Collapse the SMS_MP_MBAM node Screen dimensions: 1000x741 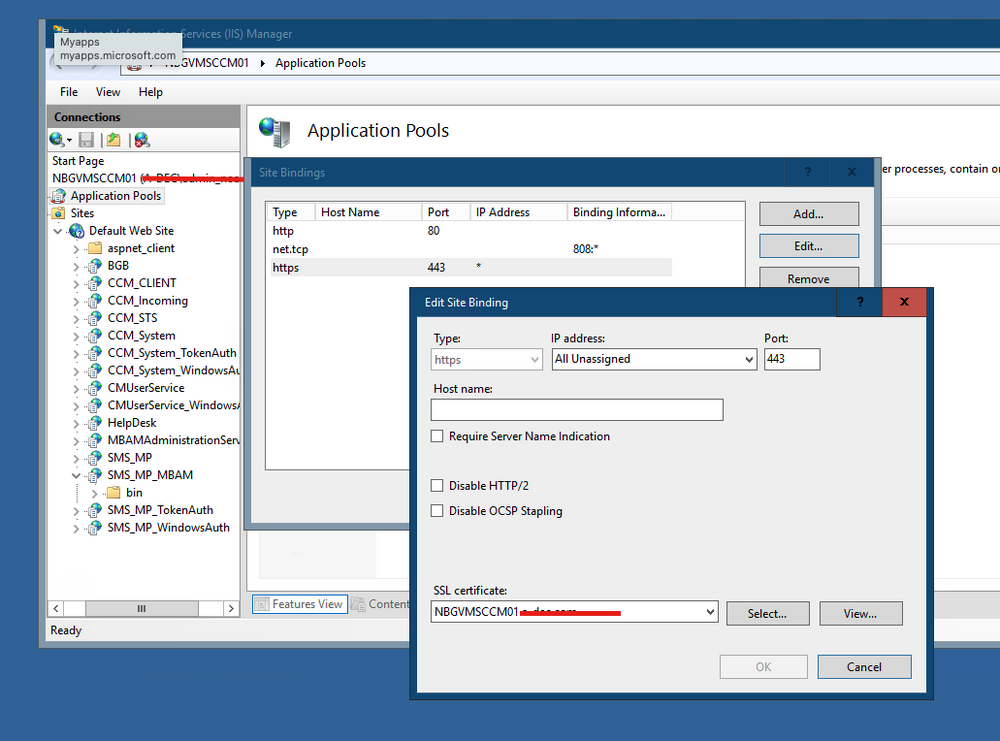pyautogui.click(x=76, y=475)
